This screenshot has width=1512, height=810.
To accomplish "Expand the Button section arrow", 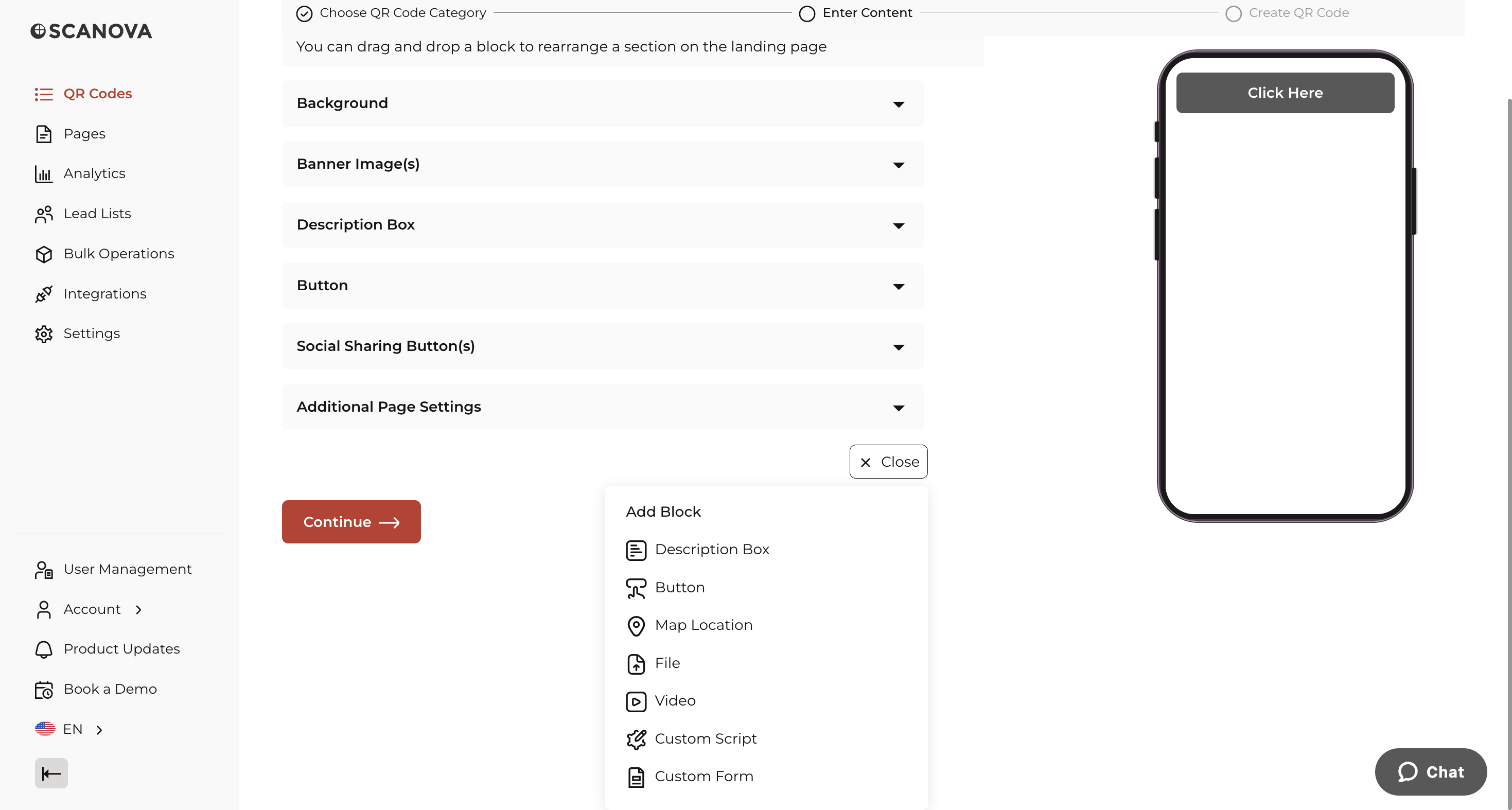I will (x=898, y=287).
